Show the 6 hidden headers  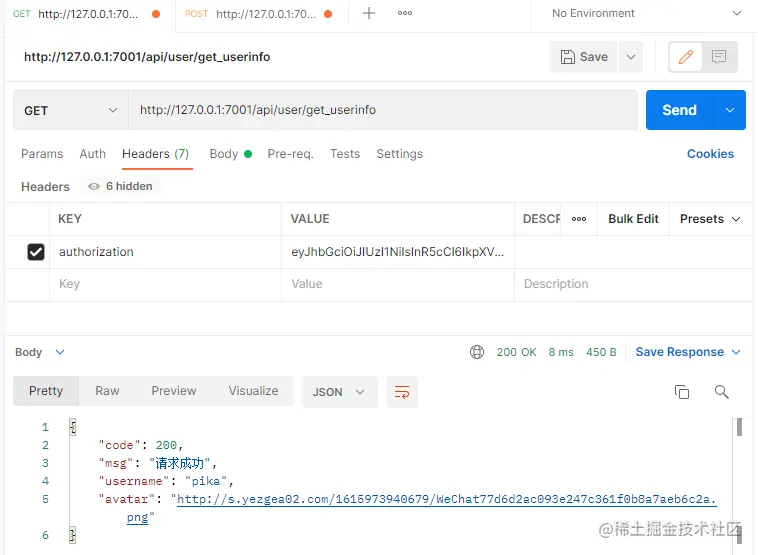pos(120,187)
